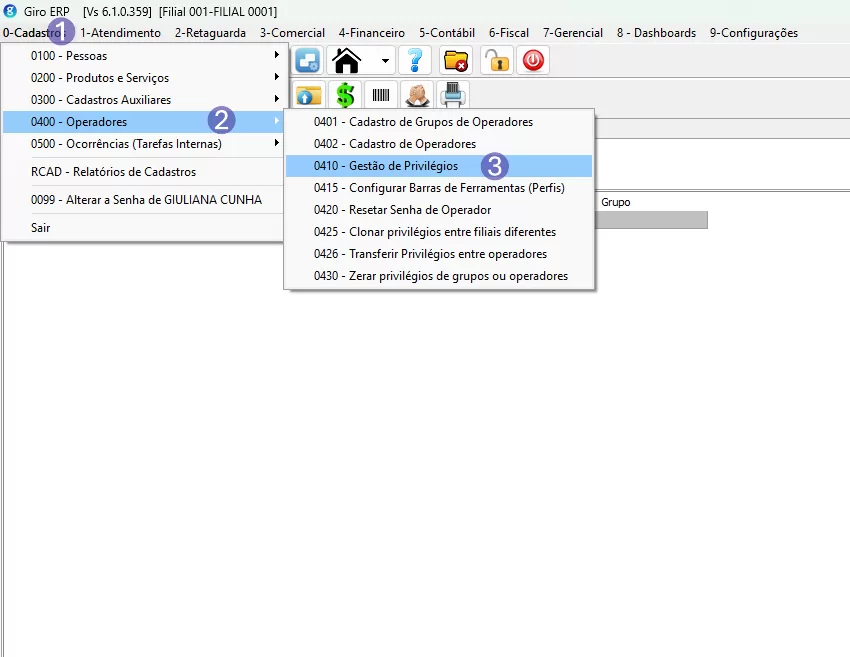The image size is (850, 657).
Task: Click the red power button icon
Action: [533, 61]
